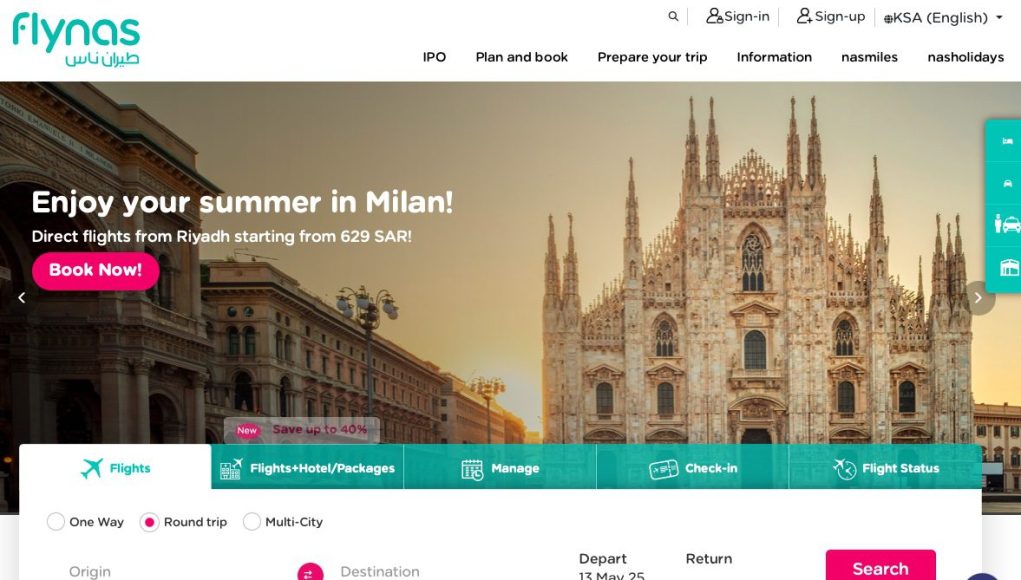Click the search magnifier icon
This screenshot has height=580, width=1021.
click(x=673, y=16)
